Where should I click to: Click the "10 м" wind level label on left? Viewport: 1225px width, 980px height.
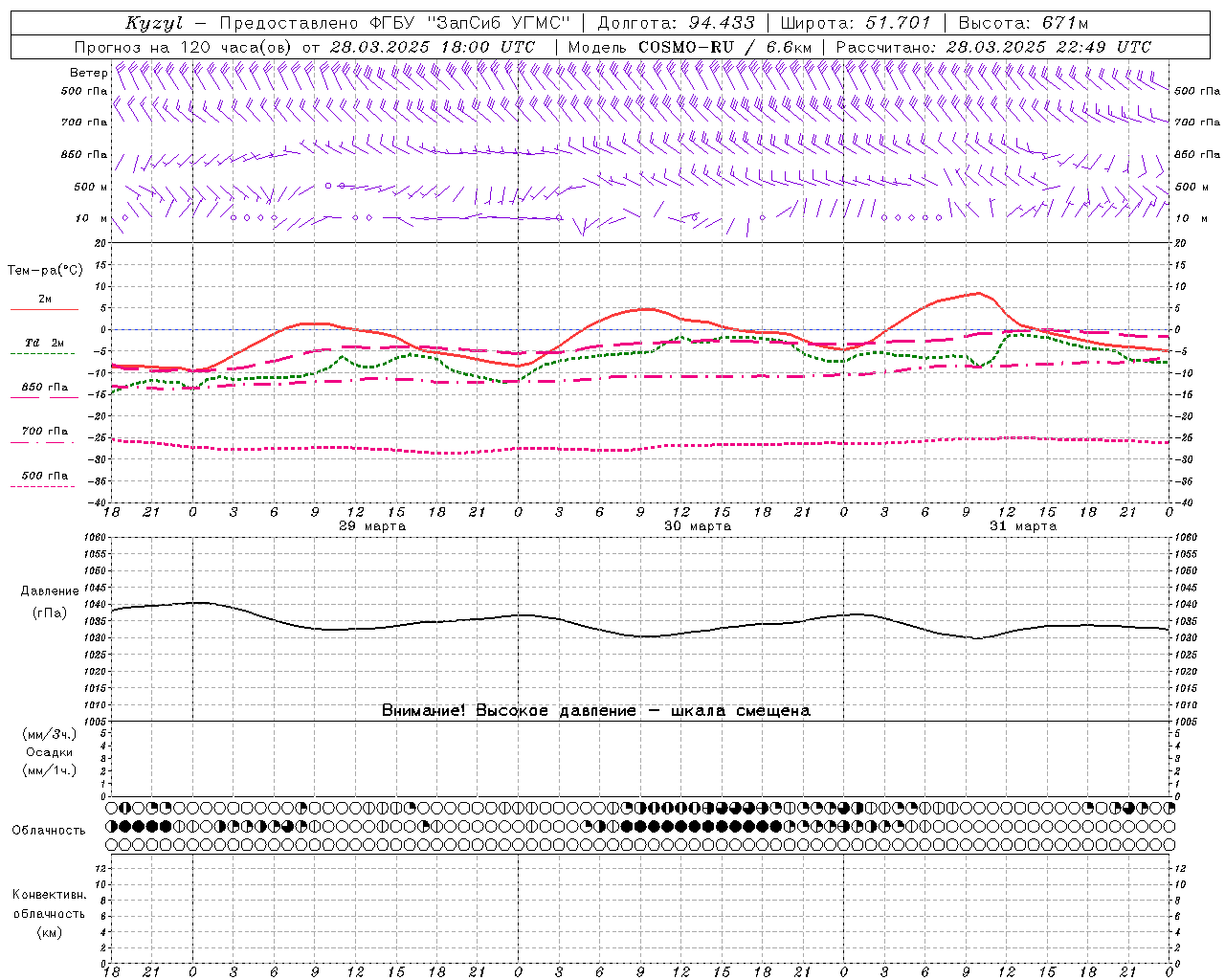coord(92,218)
